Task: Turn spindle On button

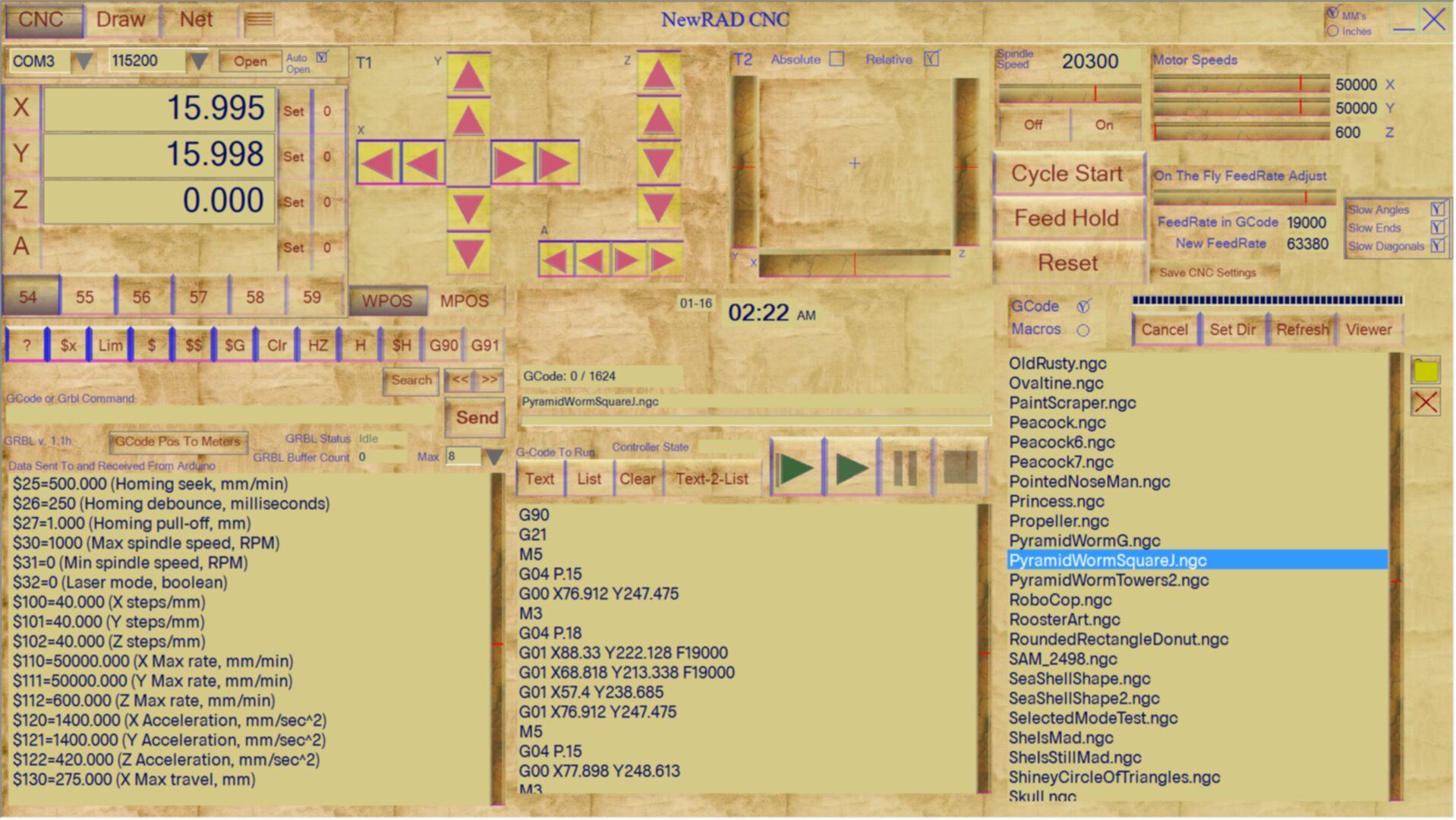Action: (x=1105, y=125)
